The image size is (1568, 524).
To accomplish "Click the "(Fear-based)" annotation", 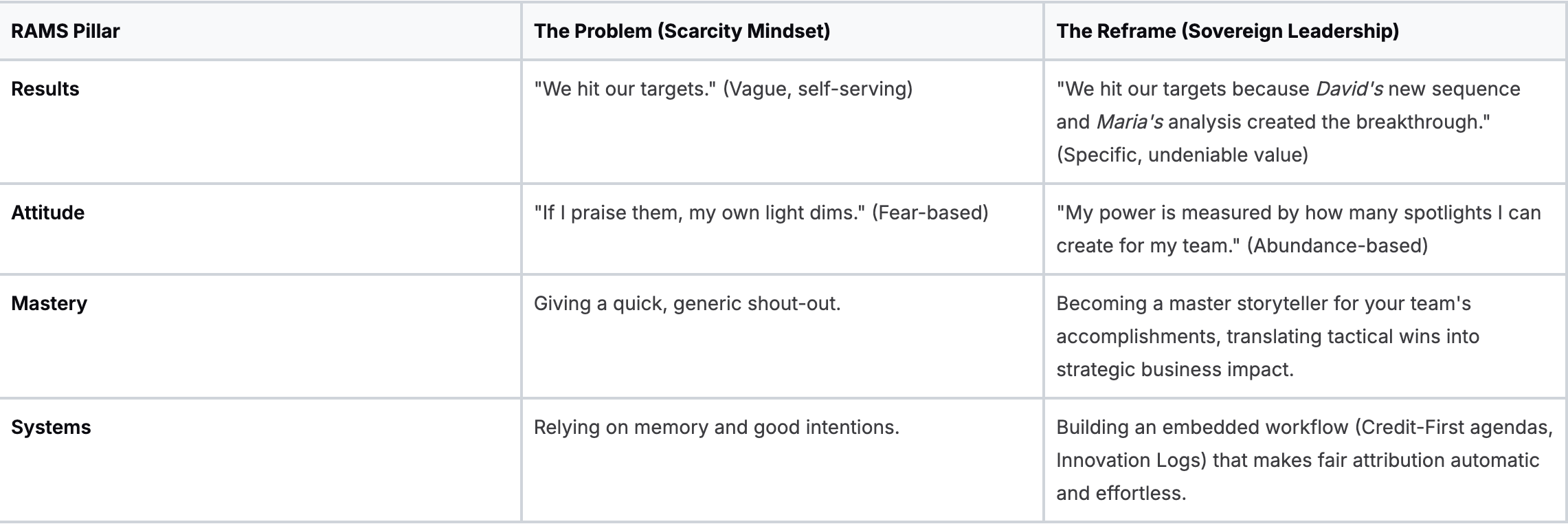I will pyautogui.click(x=930, y=212).
